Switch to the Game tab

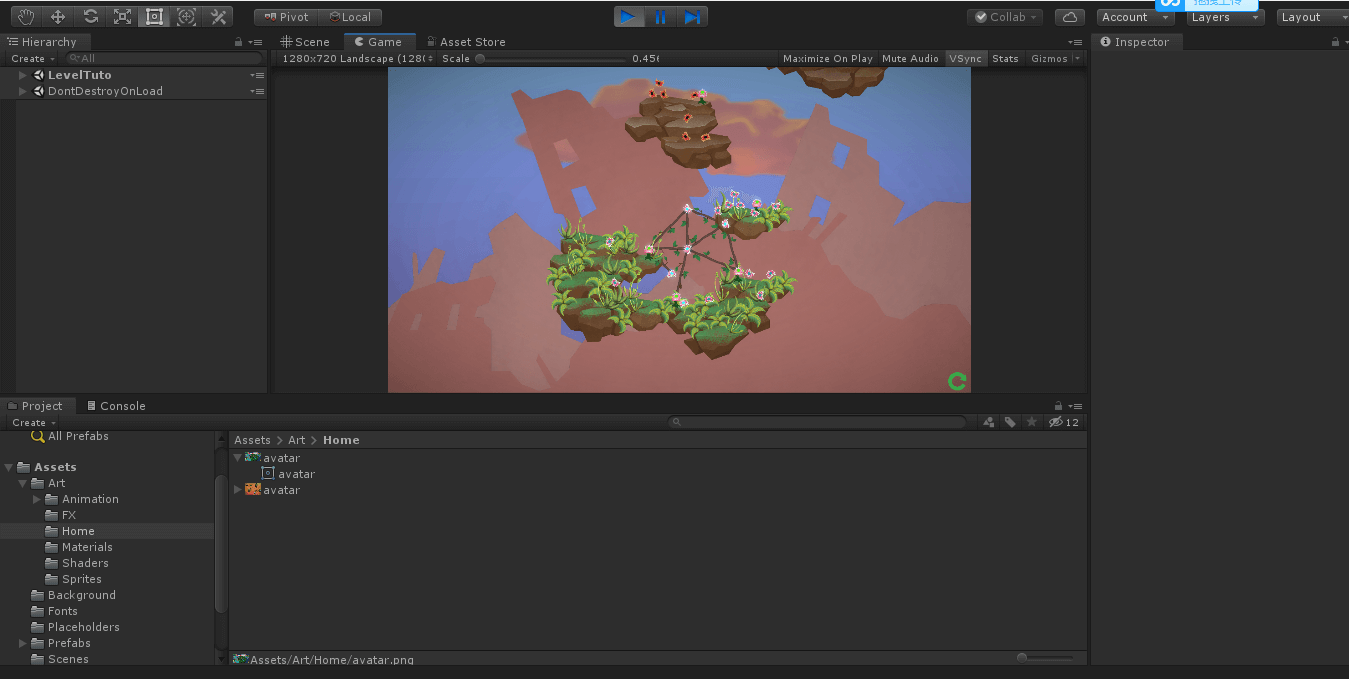click(x=378, y=42)
